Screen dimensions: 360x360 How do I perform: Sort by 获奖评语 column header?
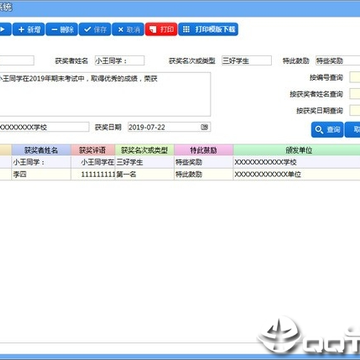click(x=93, y=150)
